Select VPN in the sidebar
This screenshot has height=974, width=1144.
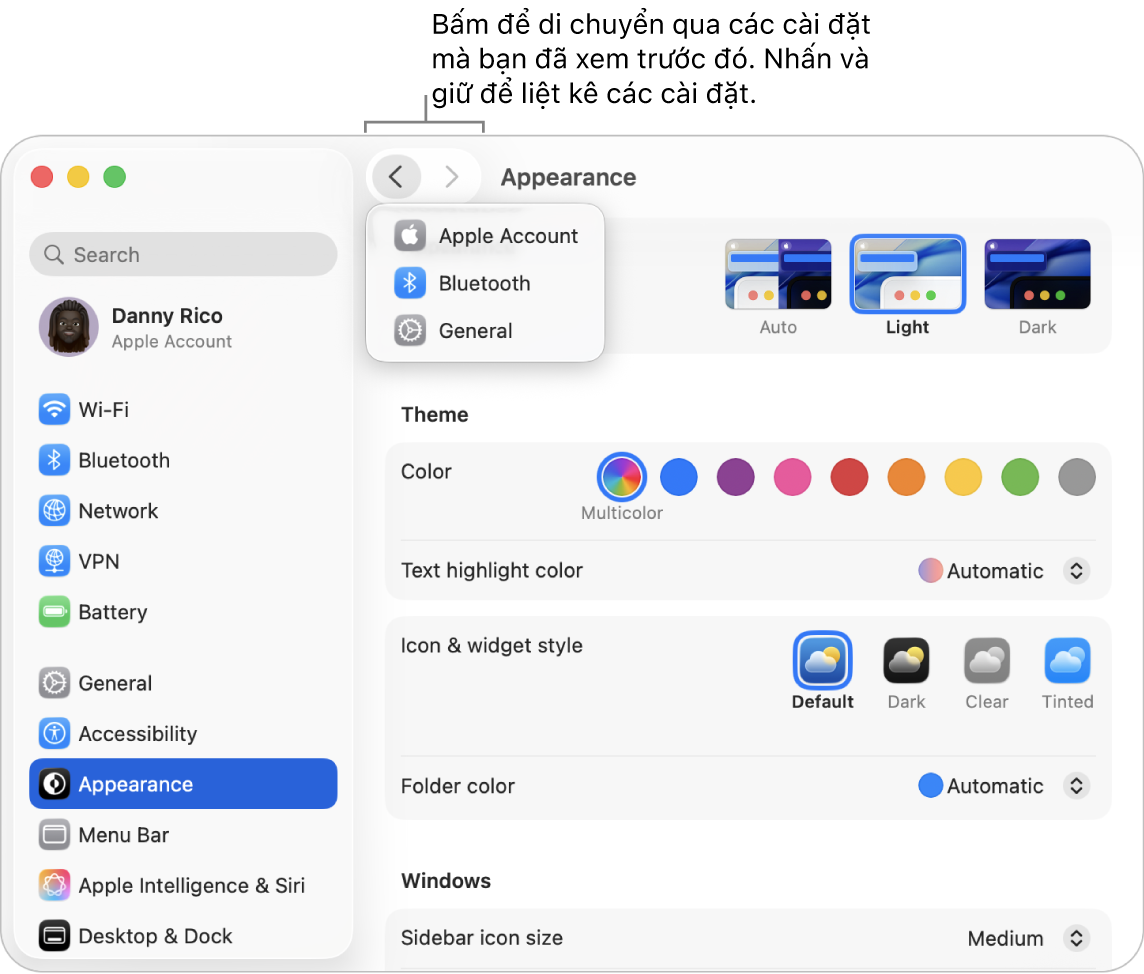click(98, 562)
